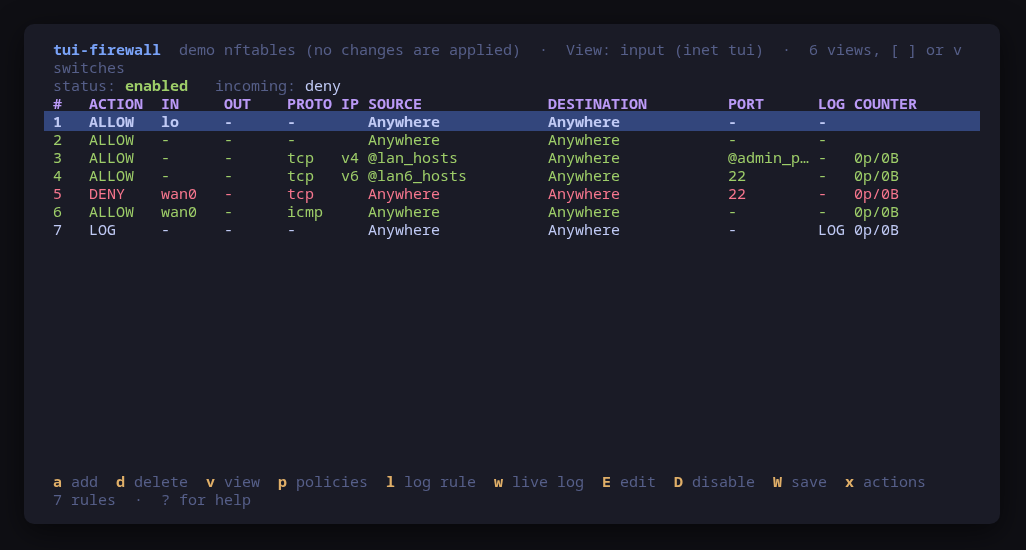The image size is (1026, 550).
Task: Click rule 5 port 22 cell
Action: click(737, 194)
